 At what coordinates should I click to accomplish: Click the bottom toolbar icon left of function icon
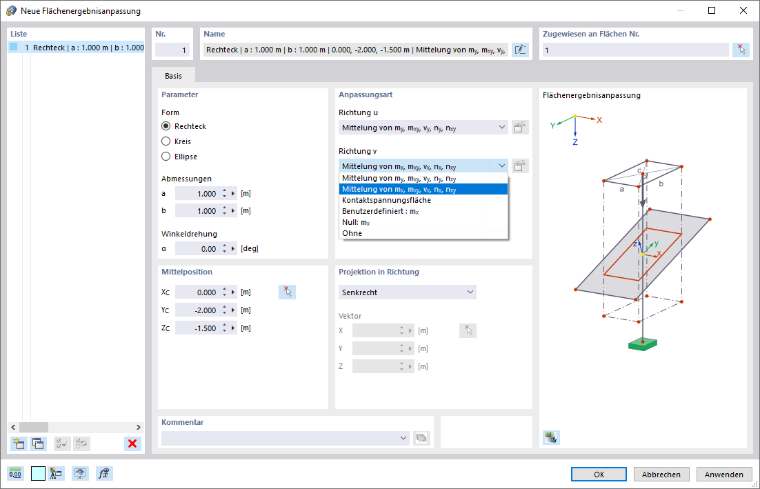coord(80,473)
